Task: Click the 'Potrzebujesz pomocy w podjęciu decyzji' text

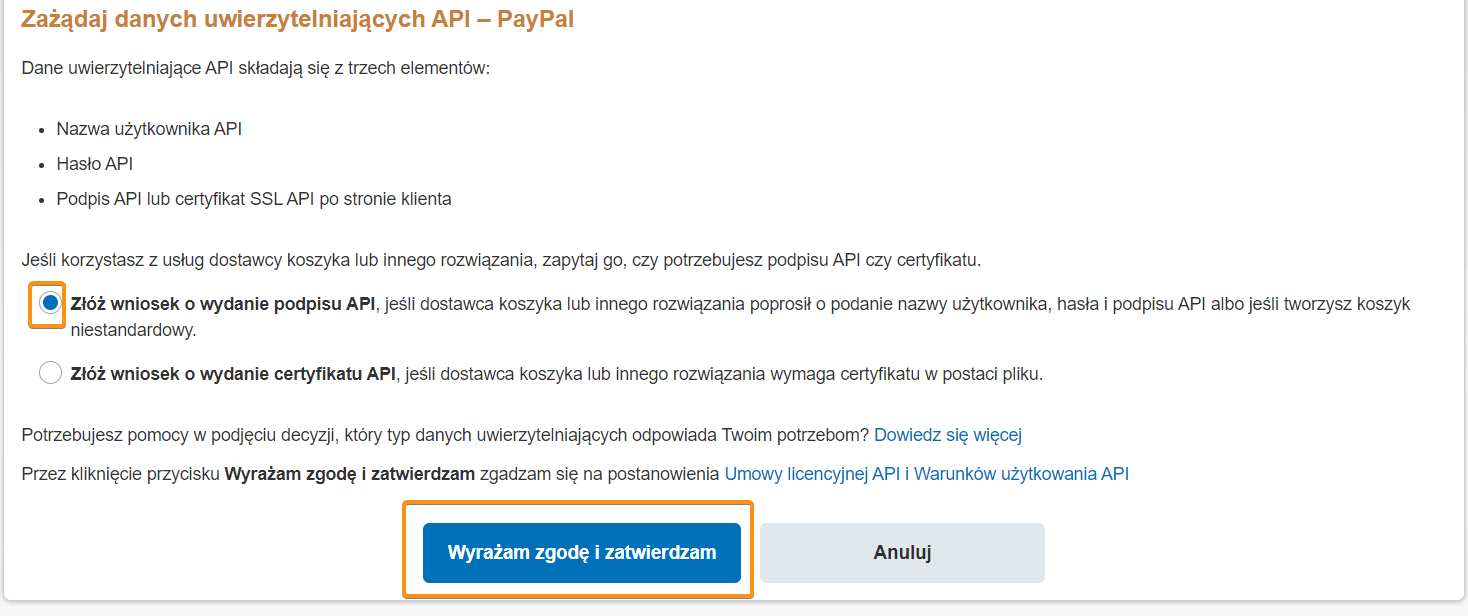Action: pyautogui.click(x=445, y=435)
